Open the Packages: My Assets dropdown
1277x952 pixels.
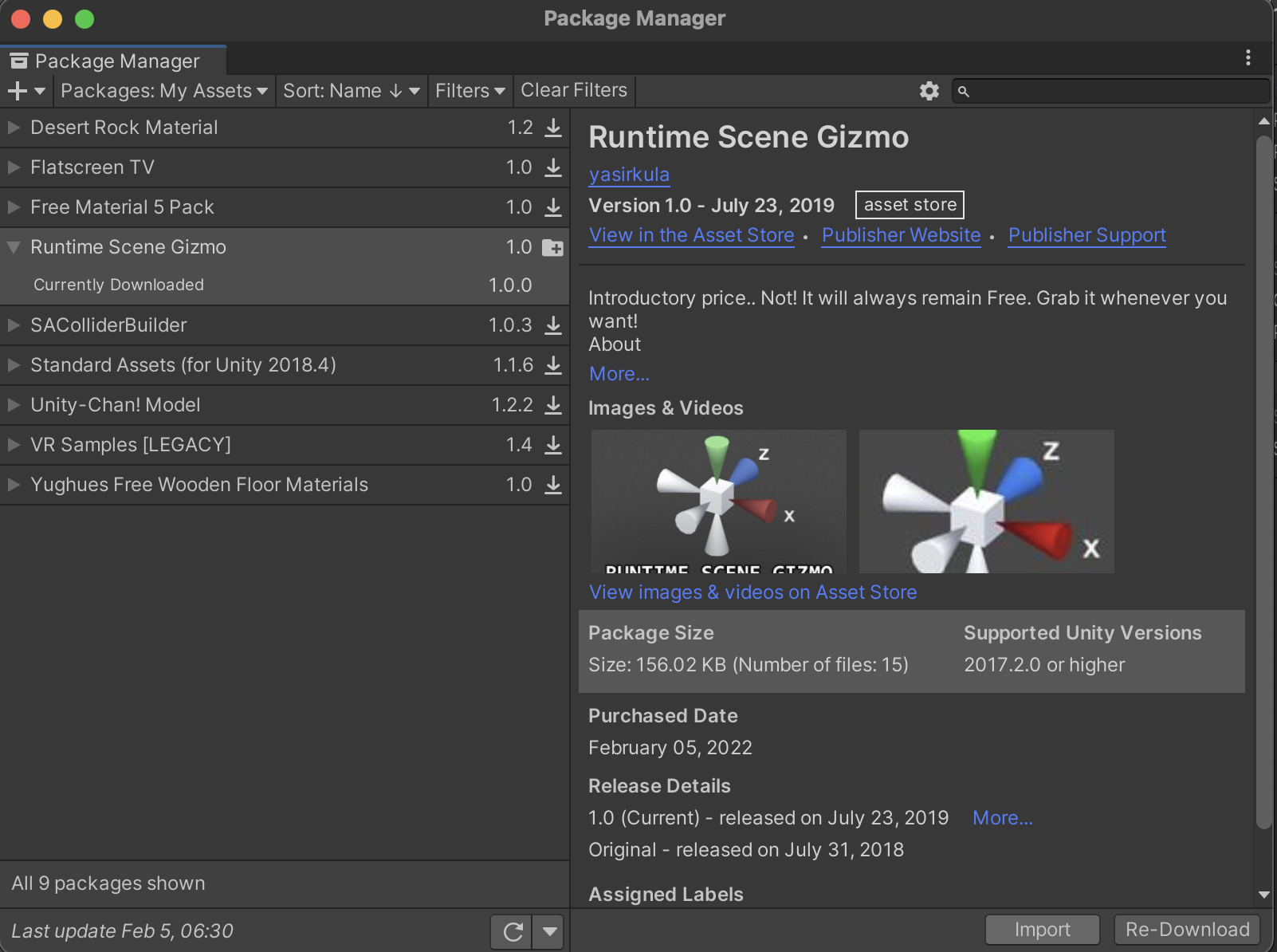click(163, 91)
